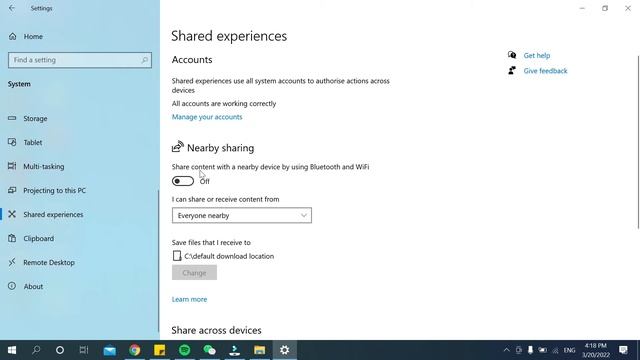Image resolution: width=640 pixels, height=360 pixels.
Task: Open Projecting to this PC settings
Action: point(47,191)
